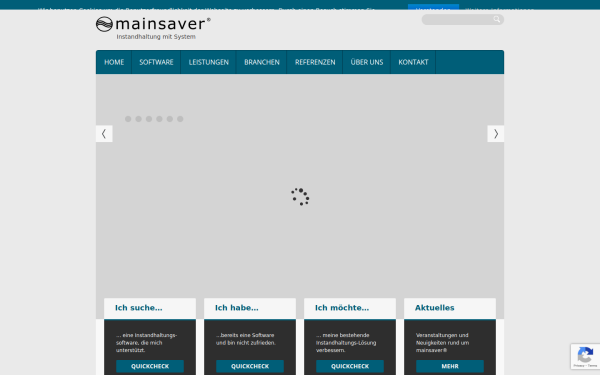The image size is (600, 375).
Task: Select the third slider pagination dot
Action: (149, 119)
